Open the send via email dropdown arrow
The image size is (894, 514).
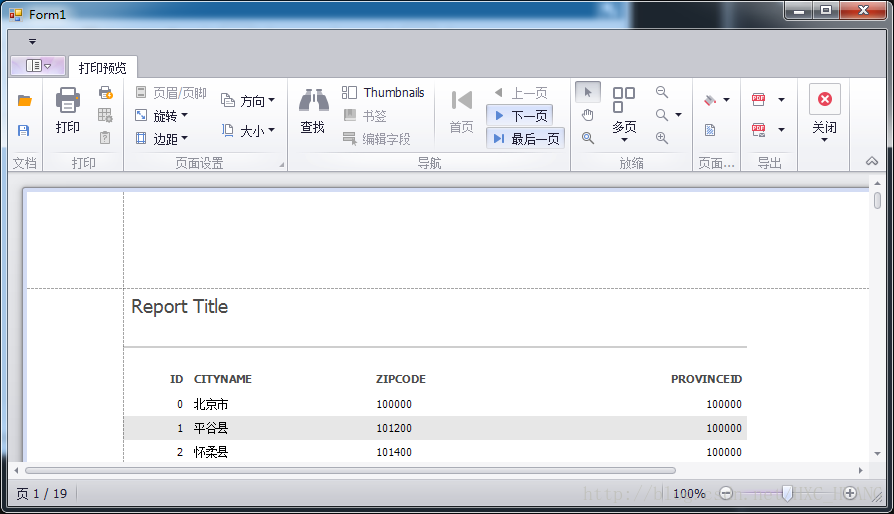[x=781, y=130]
